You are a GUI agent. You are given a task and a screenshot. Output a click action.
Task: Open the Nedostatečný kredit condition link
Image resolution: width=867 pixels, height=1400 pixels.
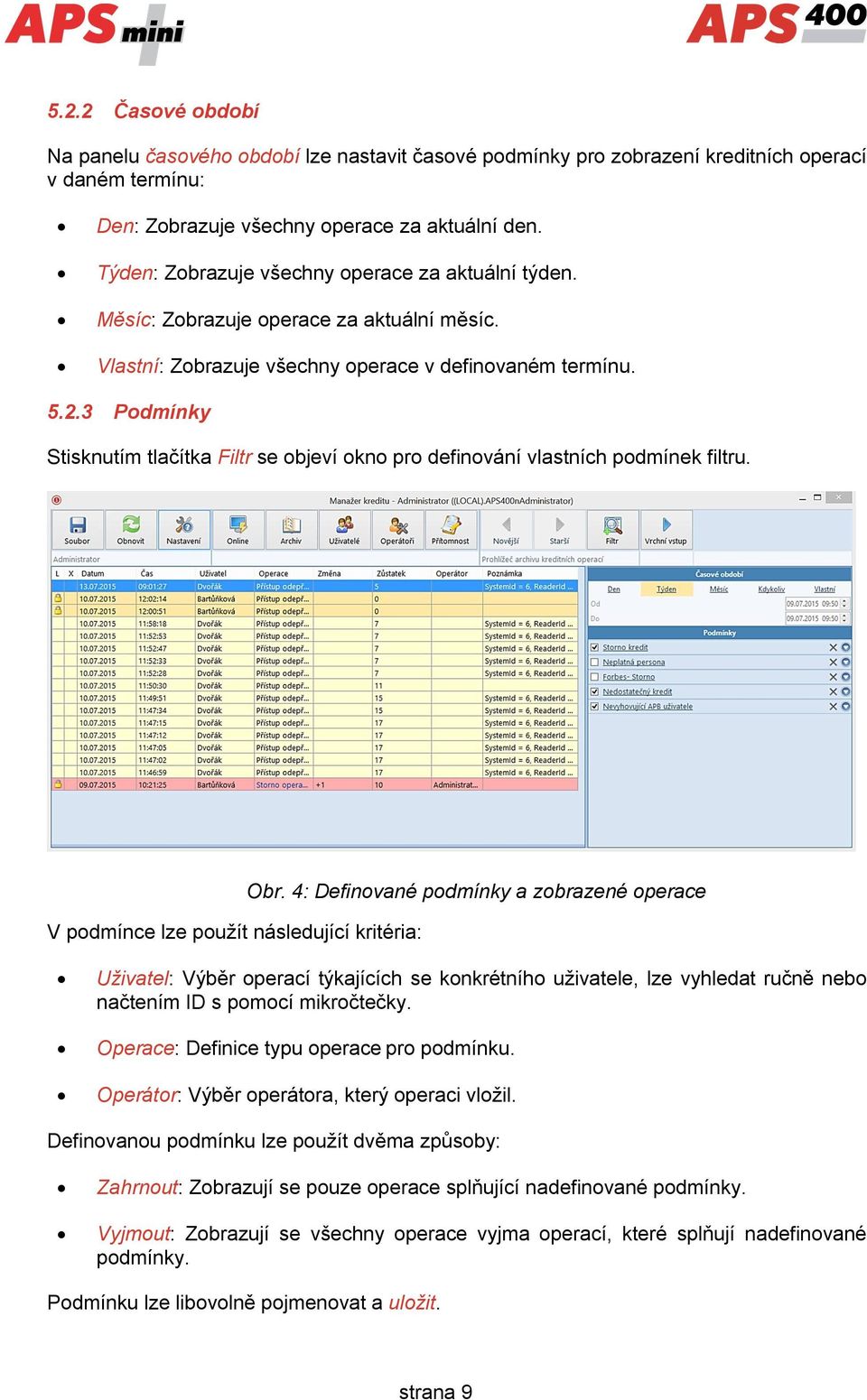(x=638, y=691)
